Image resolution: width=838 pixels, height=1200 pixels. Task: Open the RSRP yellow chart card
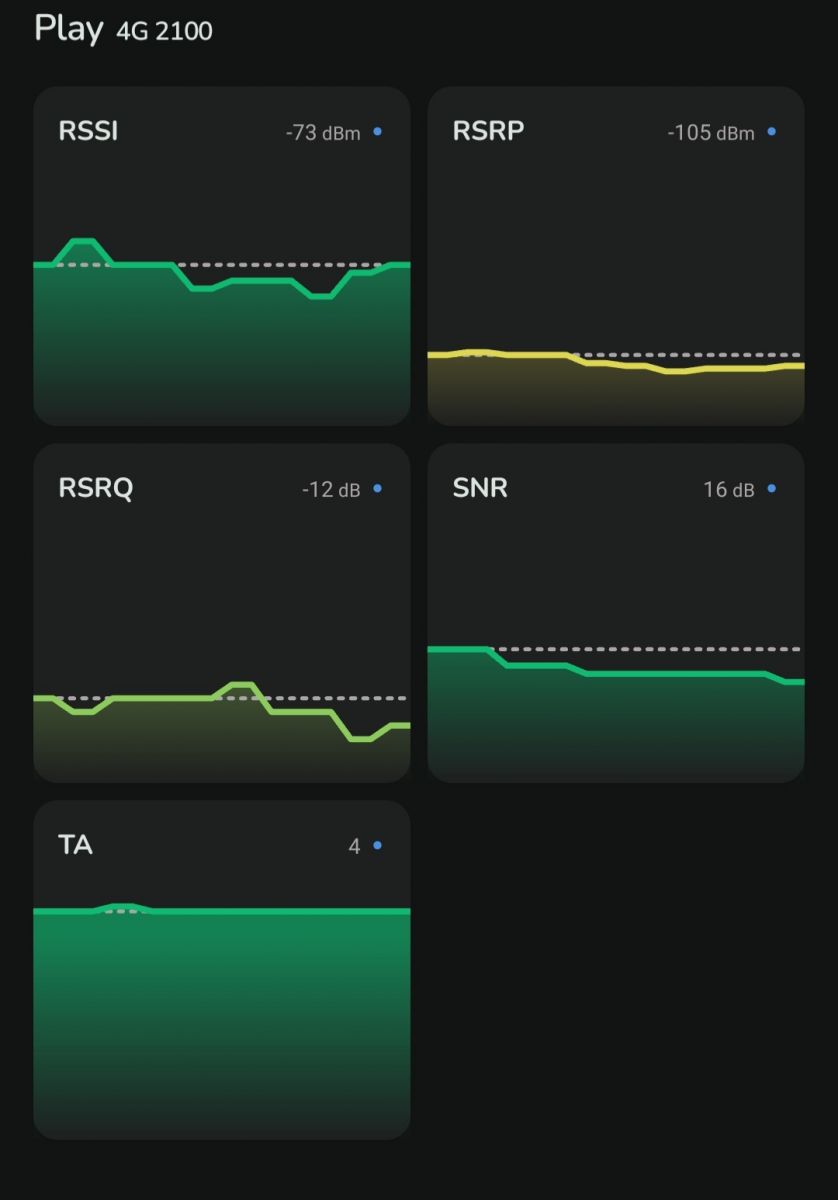pos(616,256)
